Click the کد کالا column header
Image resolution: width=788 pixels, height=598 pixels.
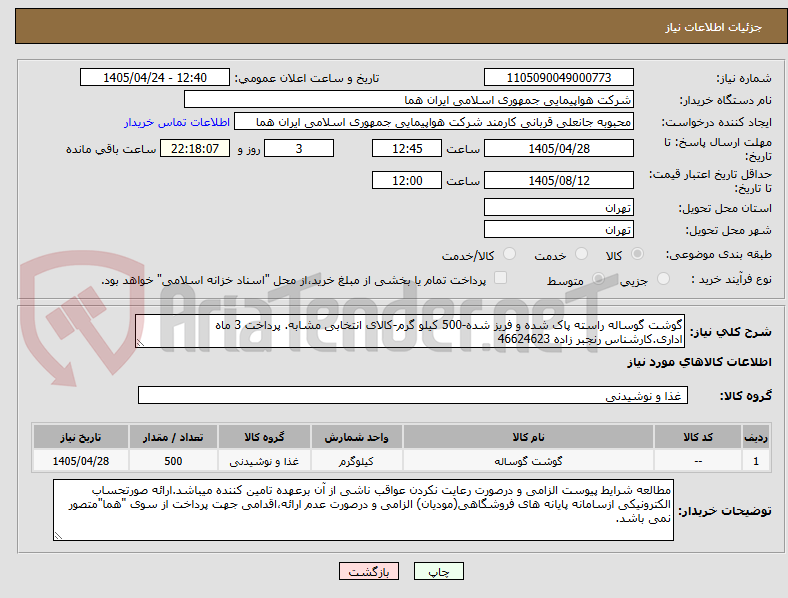[x=698, y=437]
